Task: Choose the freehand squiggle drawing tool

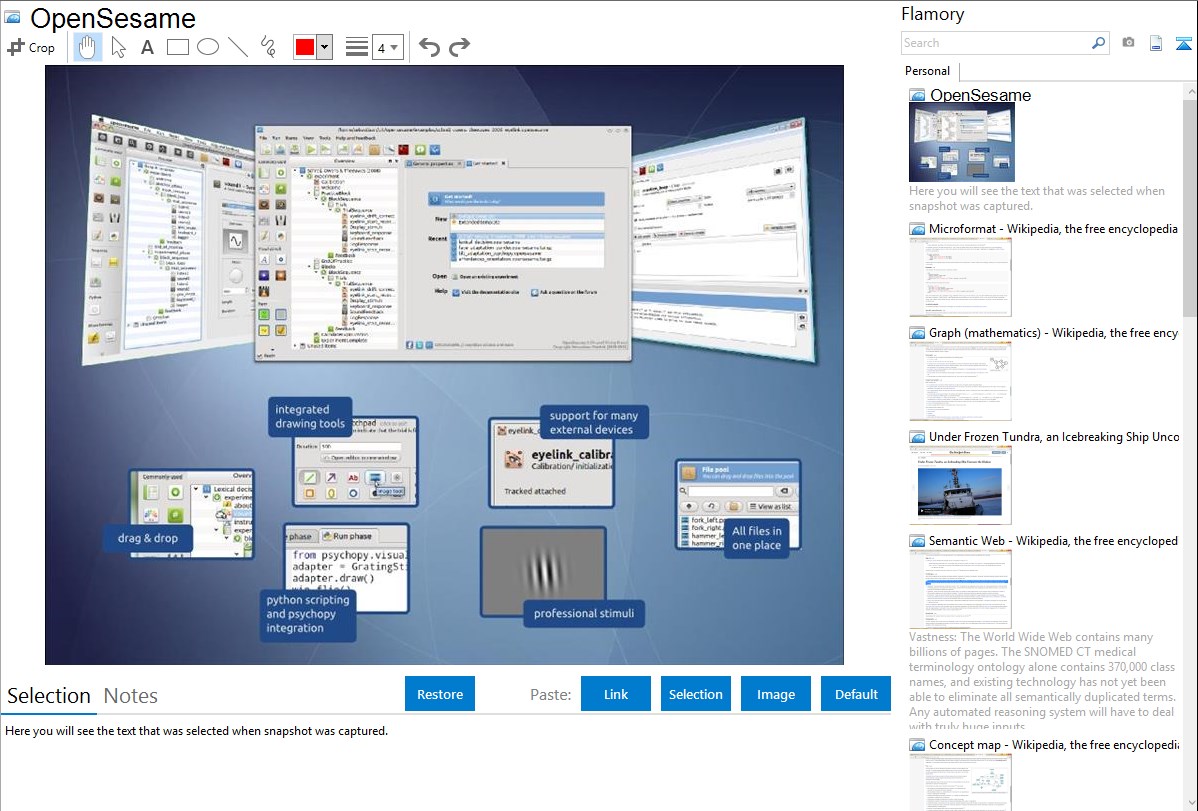Action: [x=267, y=47]
